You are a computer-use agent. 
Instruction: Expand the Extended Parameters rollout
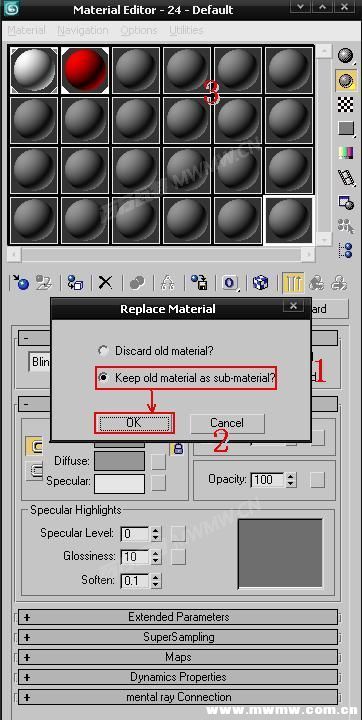(x=178, y=617)
